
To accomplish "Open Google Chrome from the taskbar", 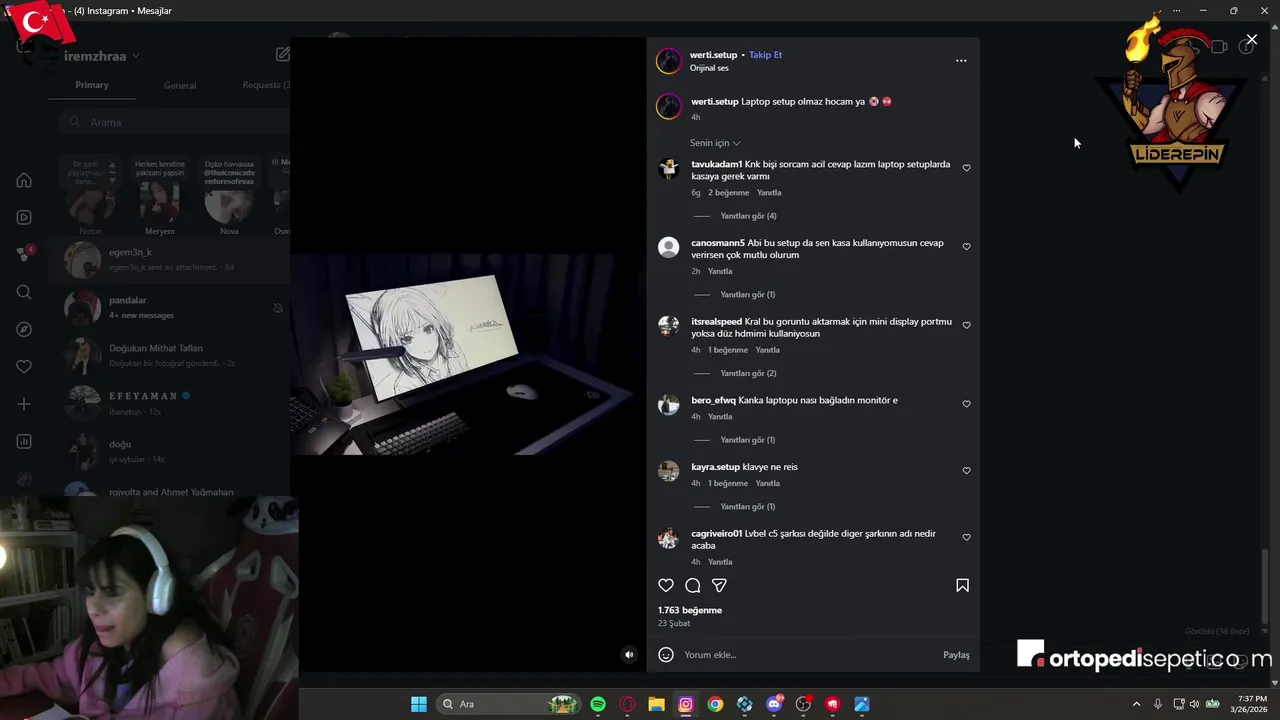I will [715, 704].
